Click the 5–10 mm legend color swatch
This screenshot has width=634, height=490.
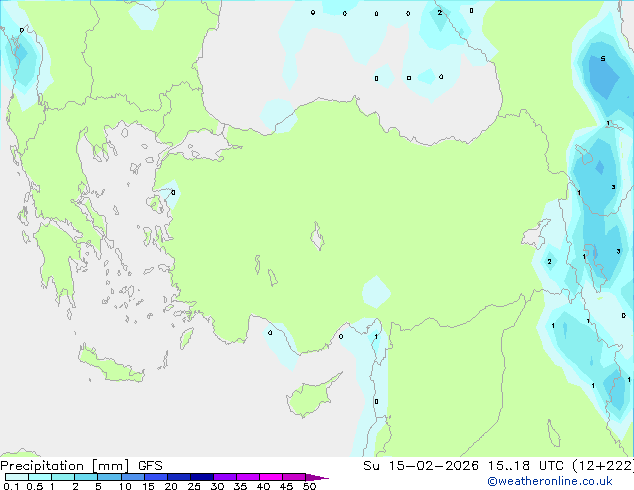click(x=109, y=477)
